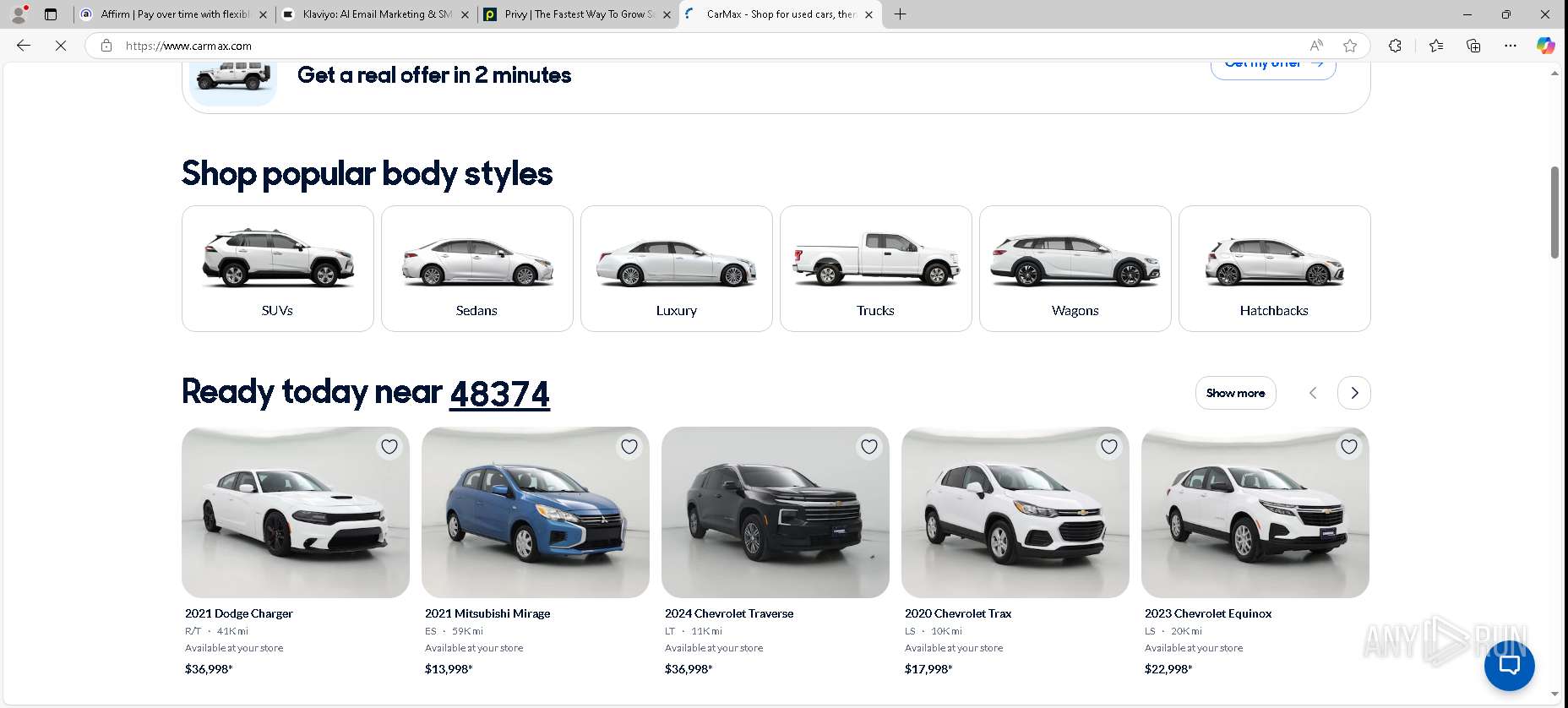Screen dimensions: 1568x708
Task: Browse the SUVs body style
Action: tap(278, 269)
